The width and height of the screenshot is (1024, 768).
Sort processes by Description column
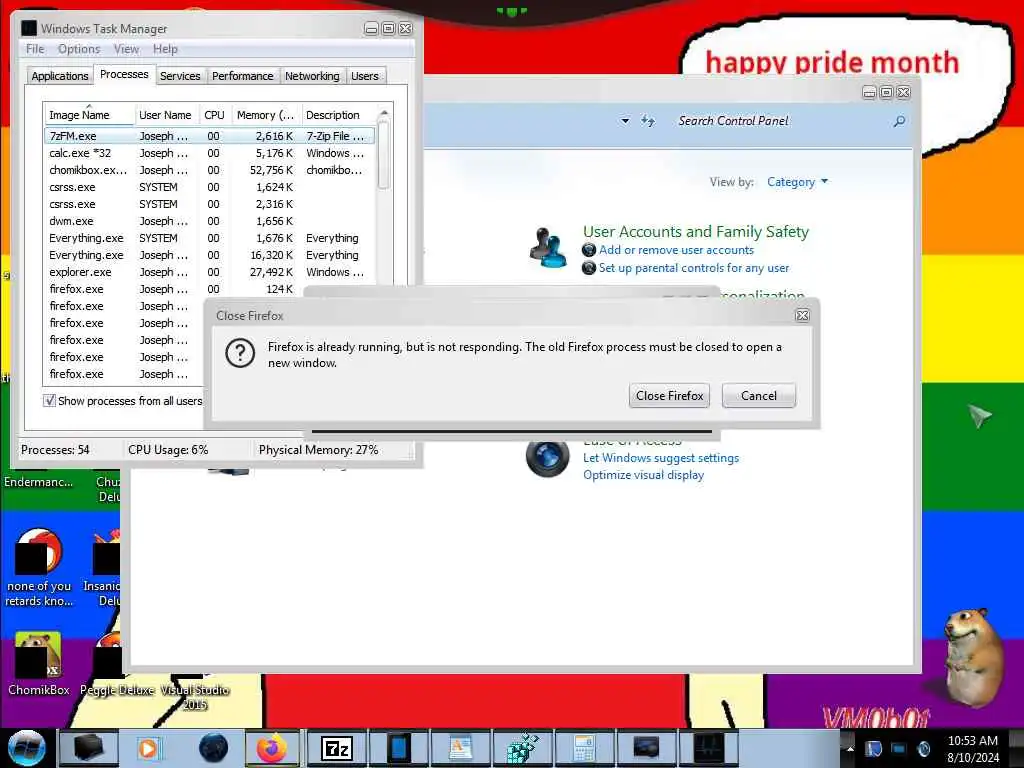(x=338, y=115)
